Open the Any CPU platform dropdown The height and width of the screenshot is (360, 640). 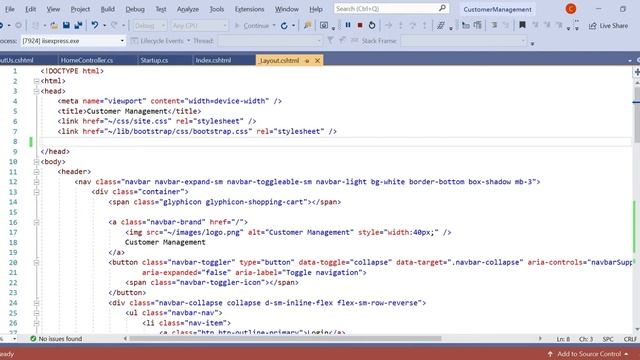pos(199,26)
